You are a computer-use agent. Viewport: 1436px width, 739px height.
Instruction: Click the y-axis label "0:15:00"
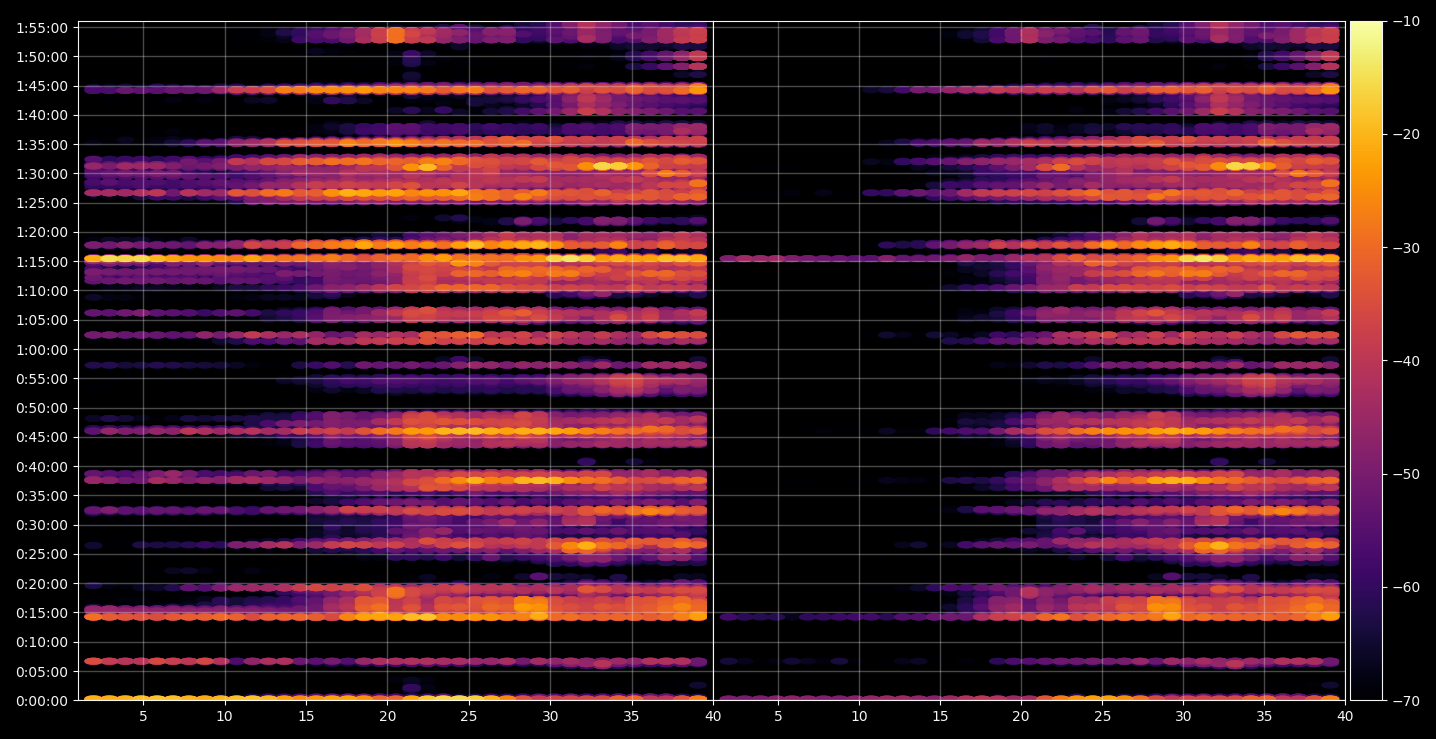pyautogui.click(x=43, y=613)
